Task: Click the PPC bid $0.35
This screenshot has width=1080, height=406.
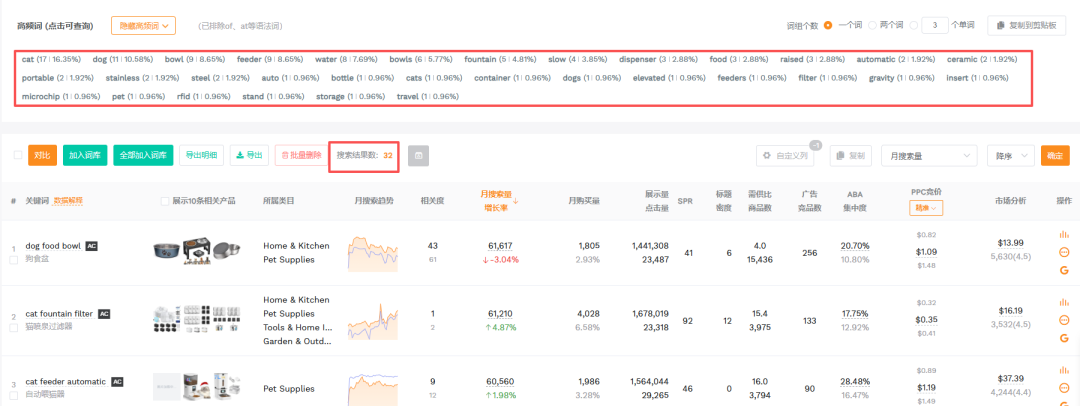Action: (x=925, y=320)
